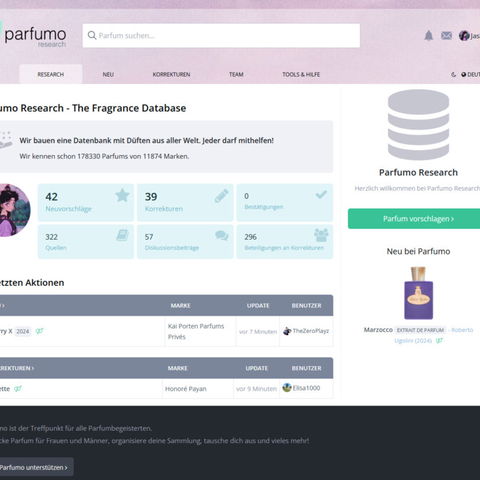Click the MARKE header in corrections table

(x=177, y=368)
